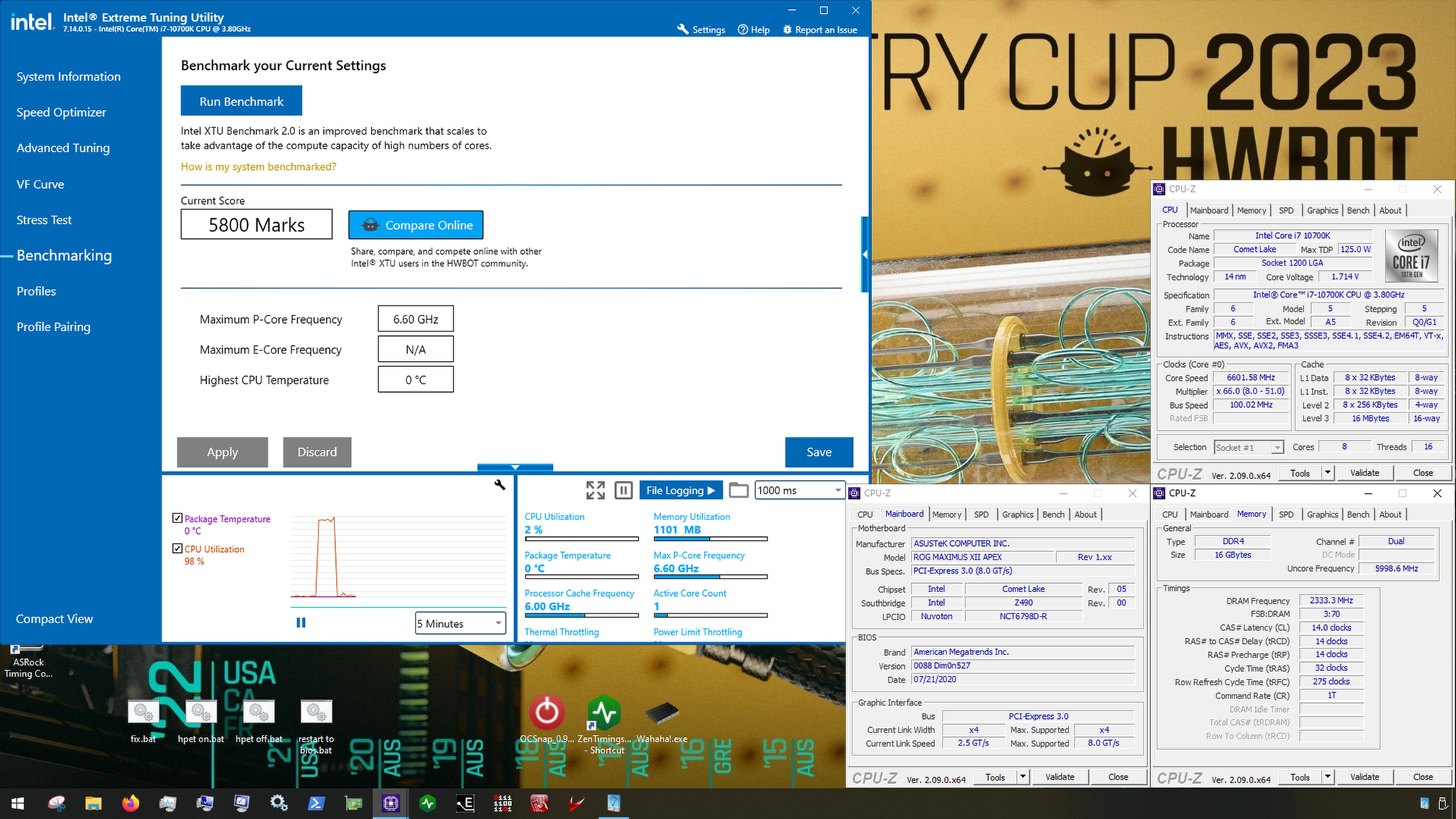Click Report an Issue in XTU header

[820, 30]
